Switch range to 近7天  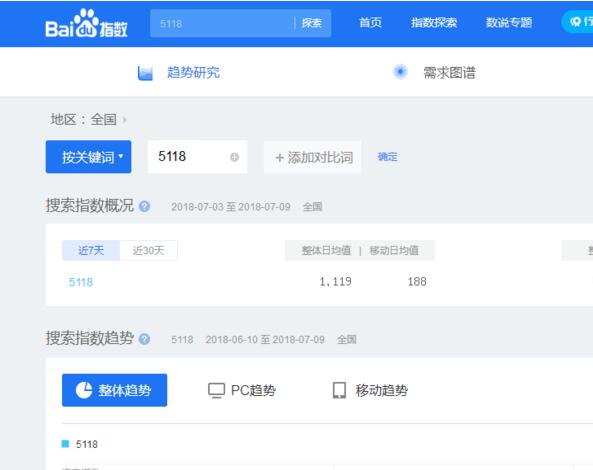[x=91, y=250]
